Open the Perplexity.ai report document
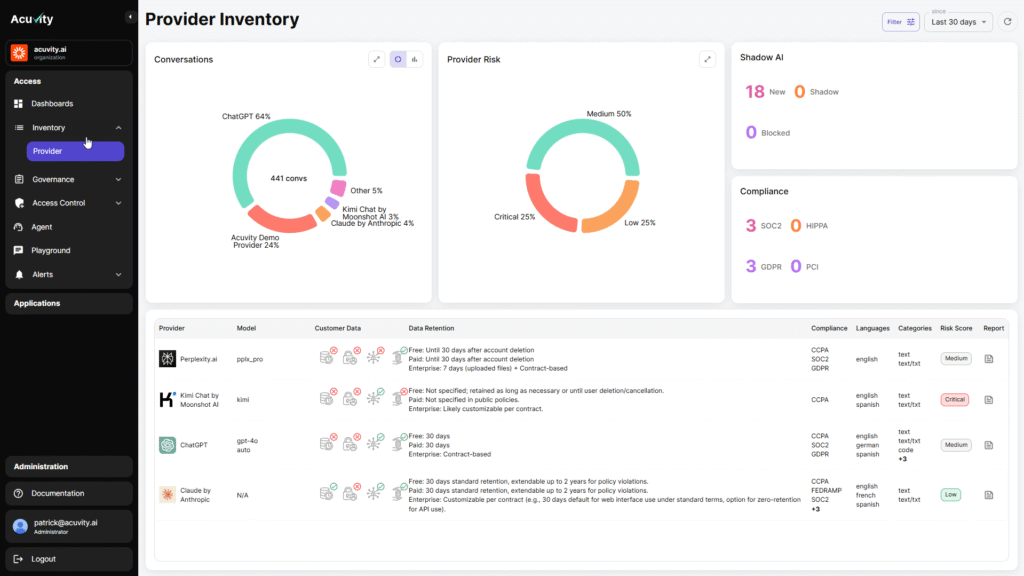This screenshot has width=1024, height=576. 989,359
